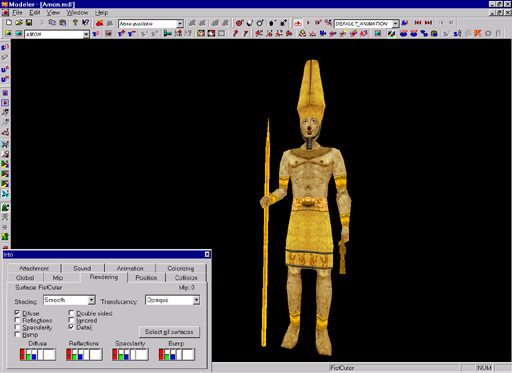Switch to the Attachment tab

34,268
